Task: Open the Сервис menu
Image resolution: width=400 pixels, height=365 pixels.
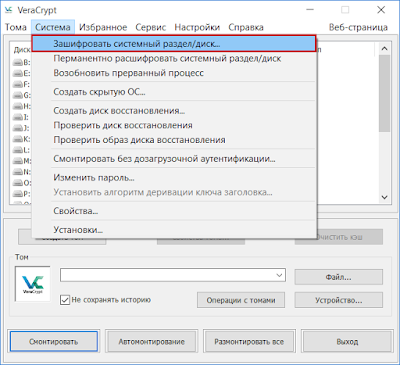Action: click(151, 27)
